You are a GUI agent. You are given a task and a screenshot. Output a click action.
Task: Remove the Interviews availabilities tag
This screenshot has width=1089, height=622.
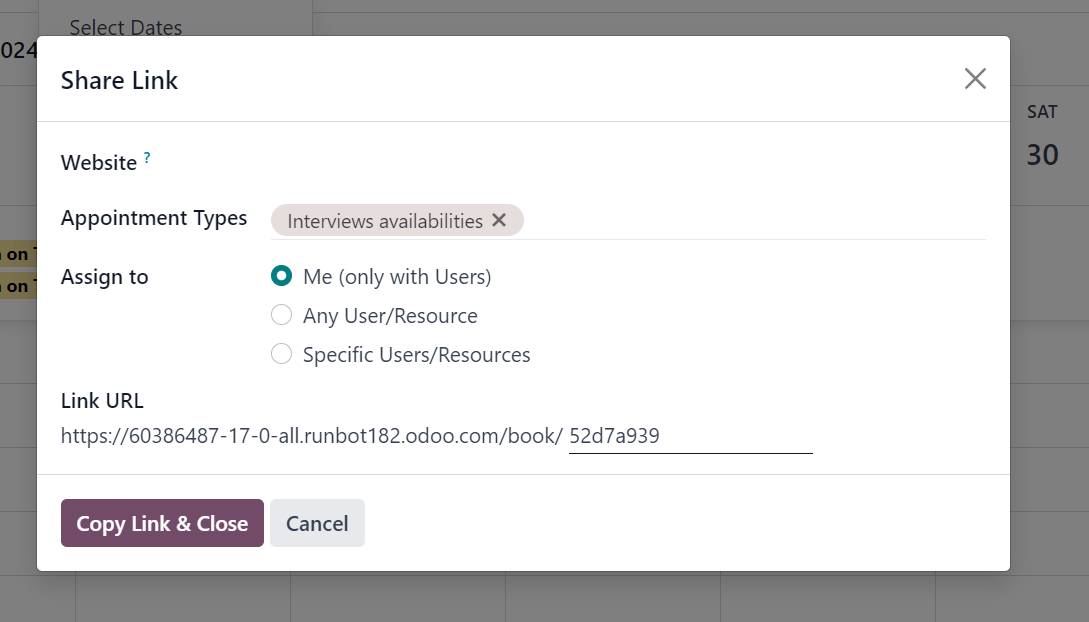click(x=499, y=220)
